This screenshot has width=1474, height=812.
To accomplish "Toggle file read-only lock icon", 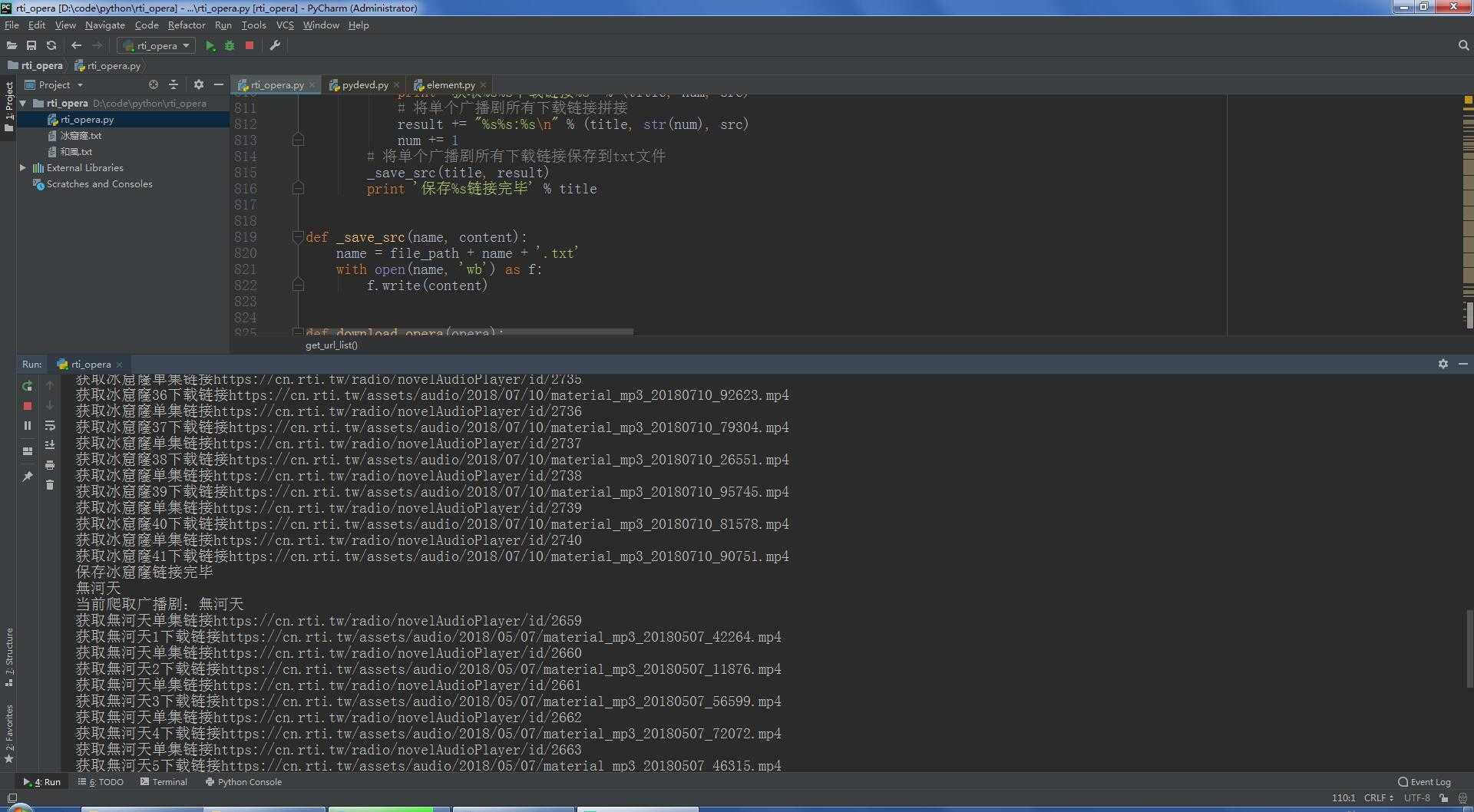I will (x=1444, y=798).
